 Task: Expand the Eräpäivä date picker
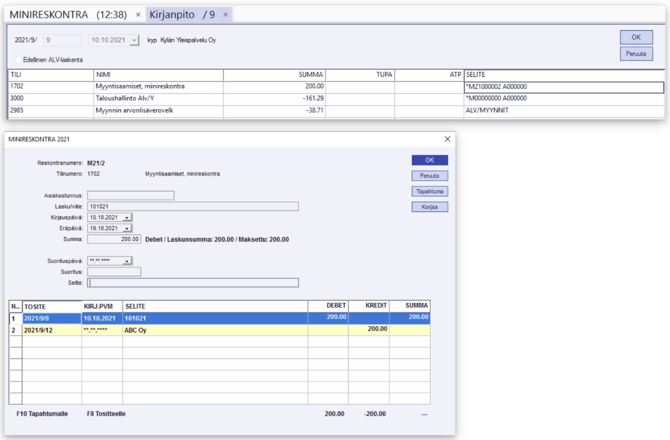(127, 228)
